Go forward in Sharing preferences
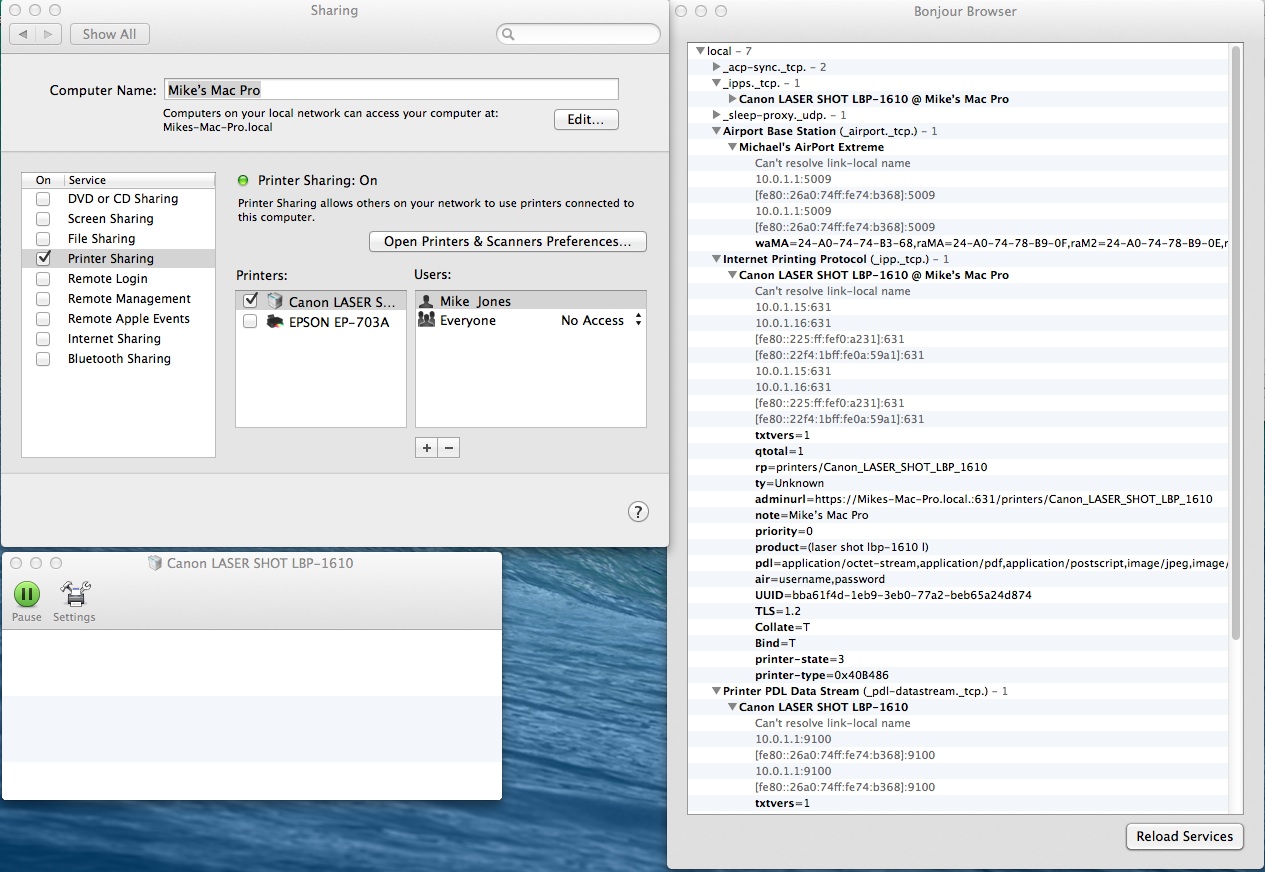Screen dimensions: 1265x872 [49, 34]
